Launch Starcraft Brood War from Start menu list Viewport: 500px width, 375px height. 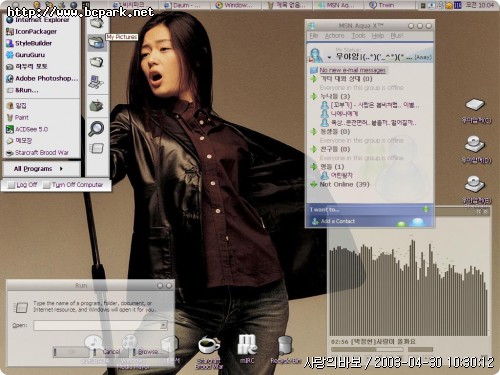pos(38,153)
